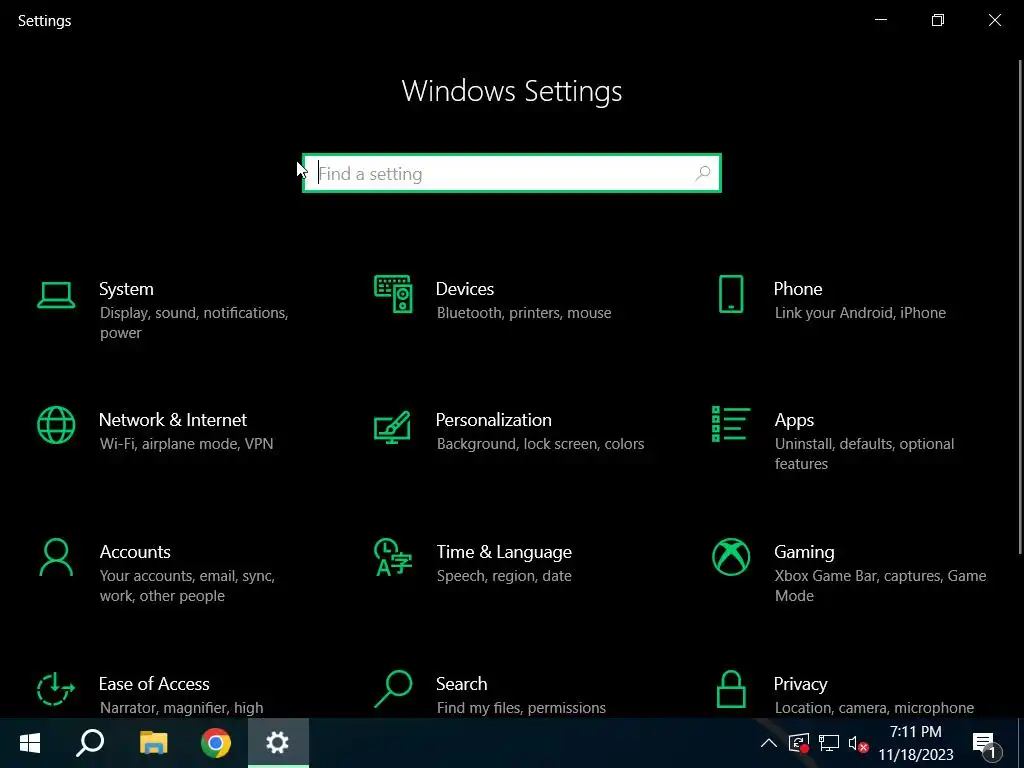Open the Search magnifier category icon

click(x=393, y=689)
